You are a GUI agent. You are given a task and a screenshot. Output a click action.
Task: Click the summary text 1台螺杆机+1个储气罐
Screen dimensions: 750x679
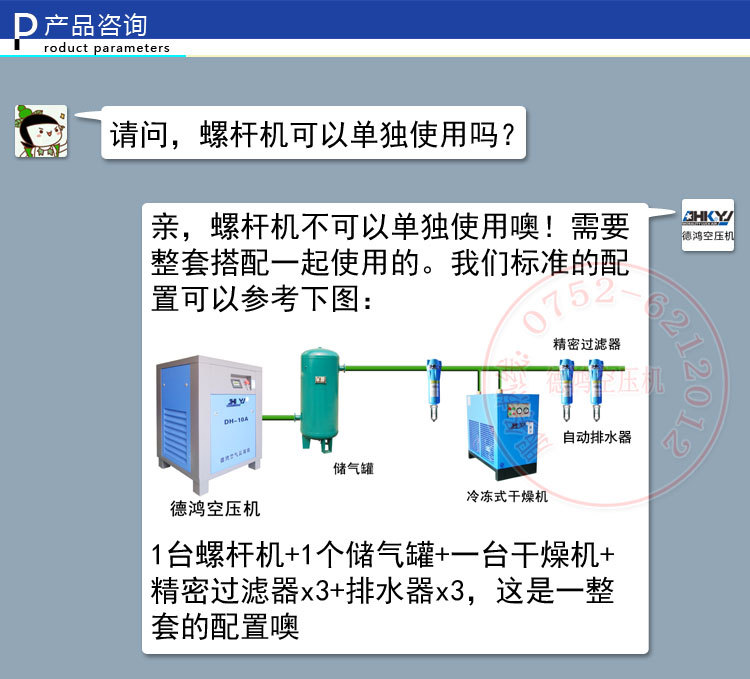(383, 590)
